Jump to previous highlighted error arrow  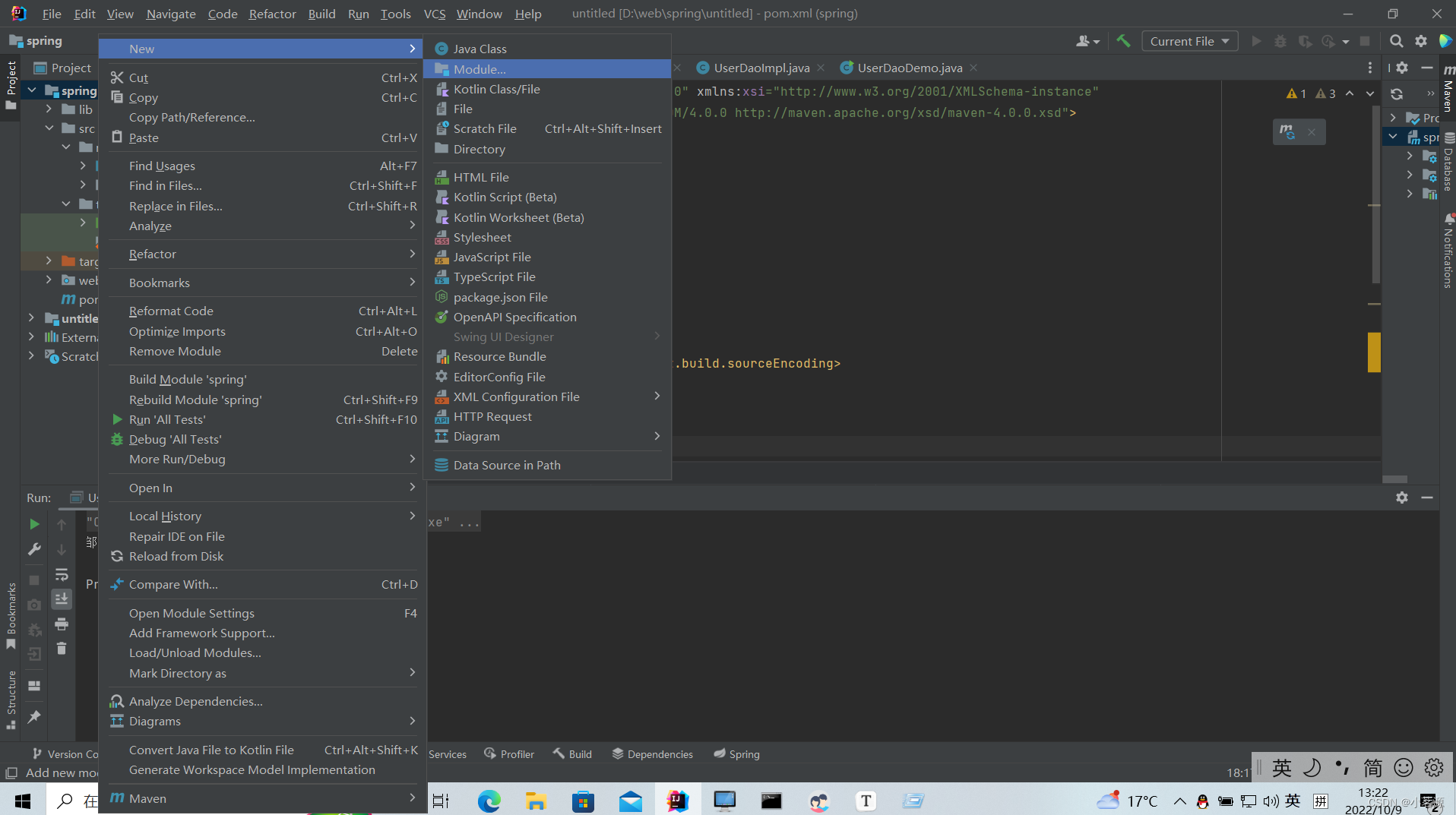1350,93
